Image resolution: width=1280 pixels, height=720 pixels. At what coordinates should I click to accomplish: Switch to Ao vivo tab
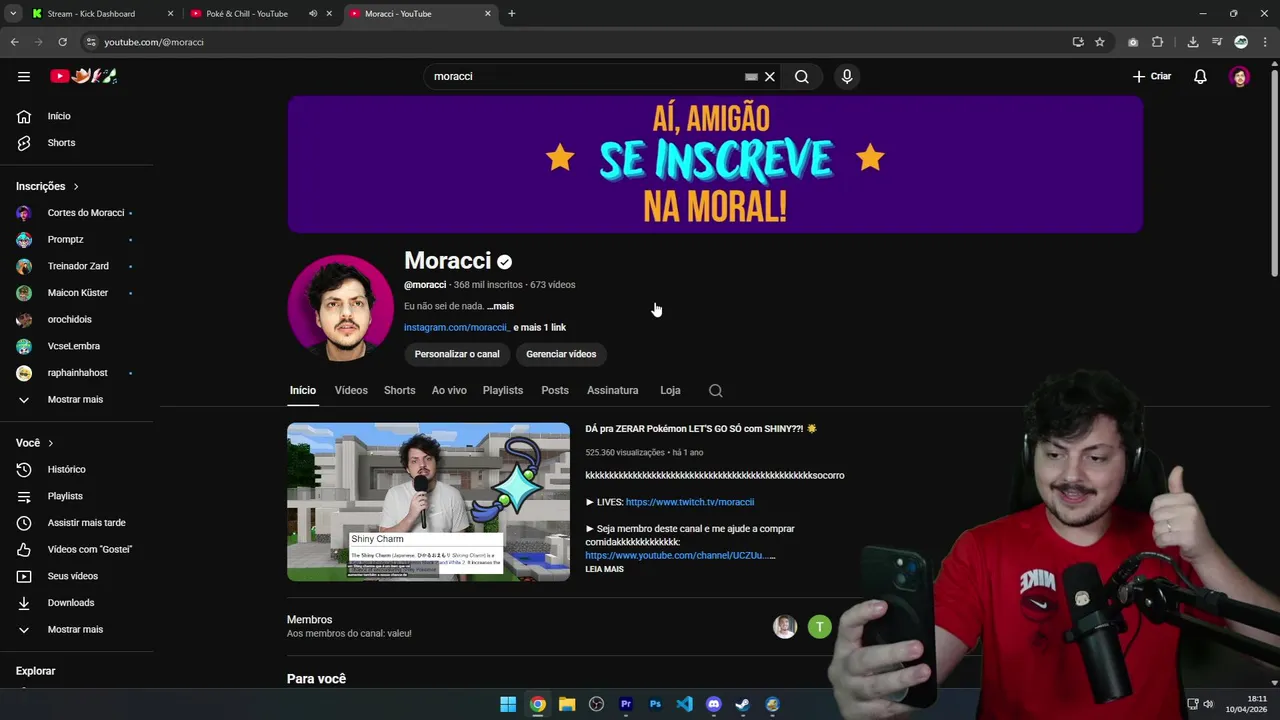pyautogui.click(x=449, y=390)
